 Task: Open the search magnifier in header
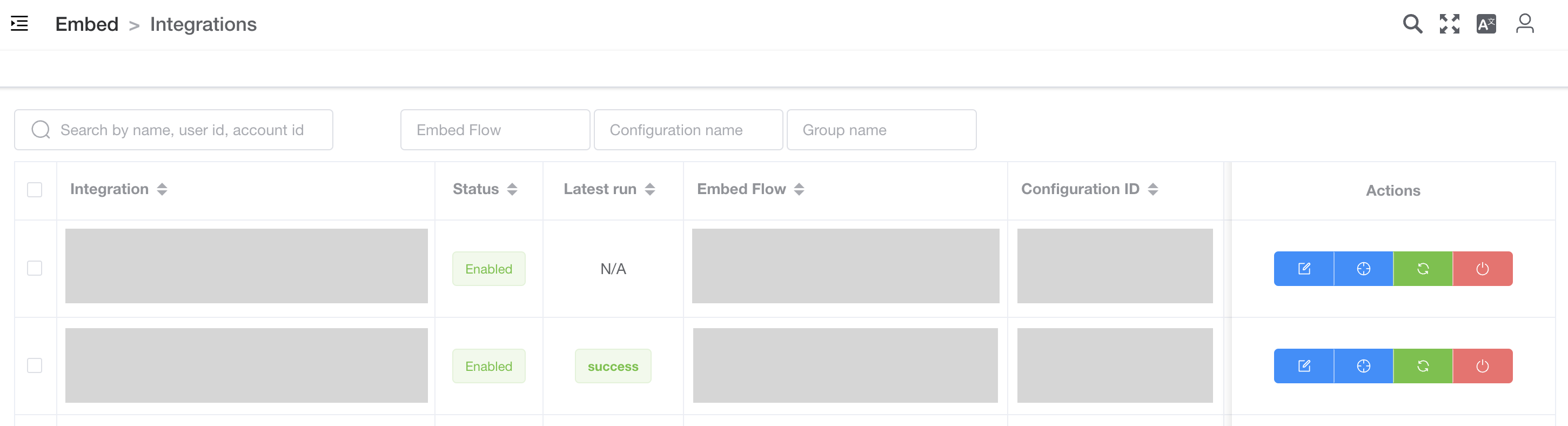pos(1412,24)
